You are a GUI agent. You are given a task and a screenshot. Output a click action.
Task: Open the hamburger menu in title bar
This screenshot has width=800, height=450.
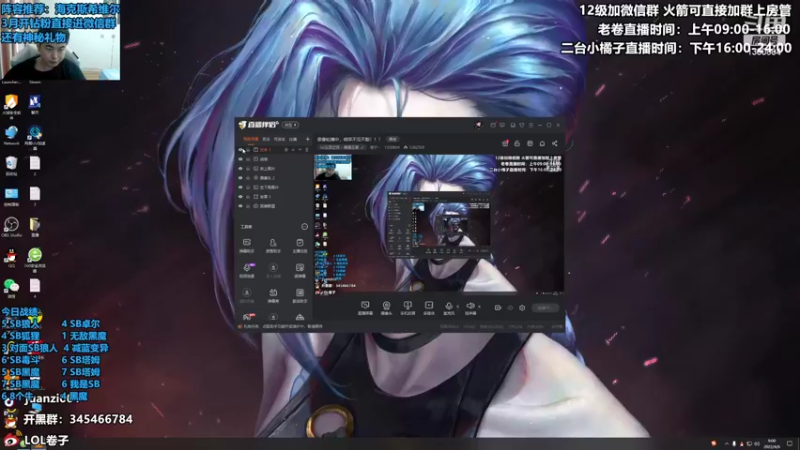click(531, 125)
